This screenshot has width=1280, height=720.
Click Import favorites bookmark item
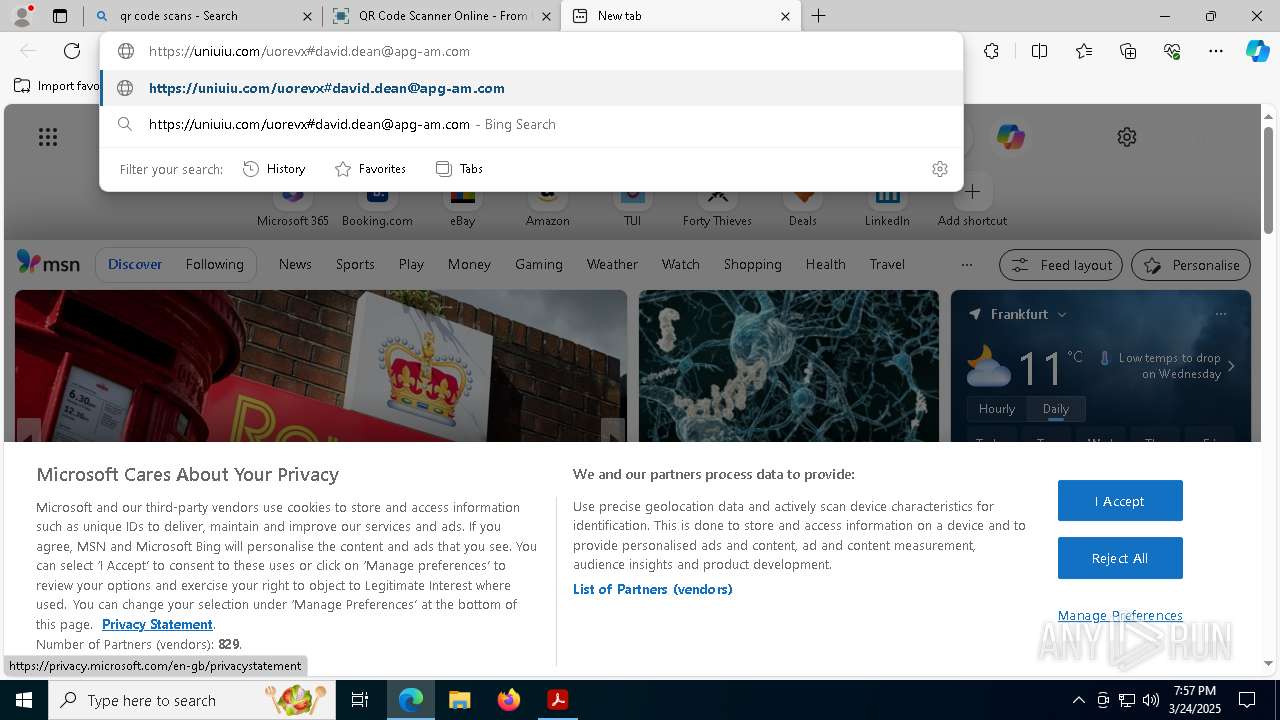tap(56, 86)
